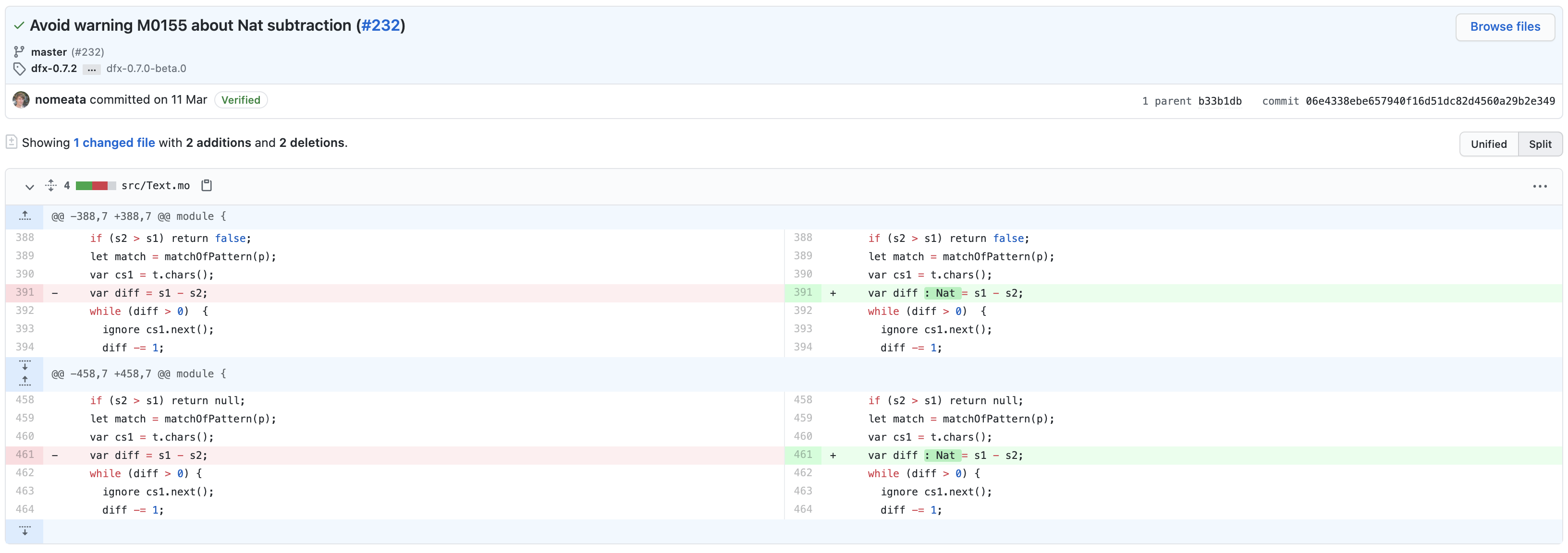Open nomeata's avatar image
This screenshot has height=553, width=1568.
[x=21, y=100]
